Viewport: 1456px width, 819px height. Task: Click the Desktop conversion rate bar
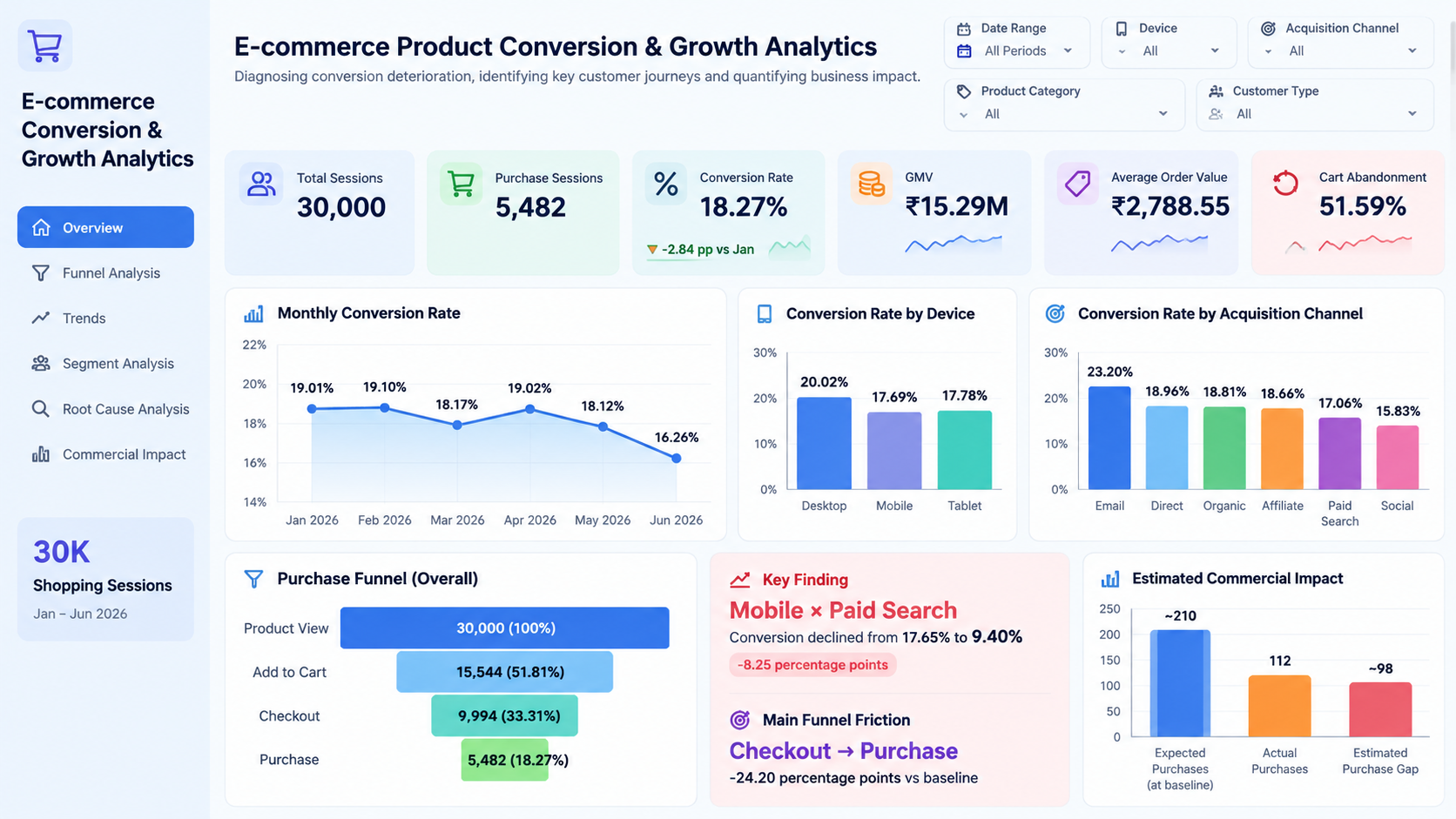tap(824, 443)
